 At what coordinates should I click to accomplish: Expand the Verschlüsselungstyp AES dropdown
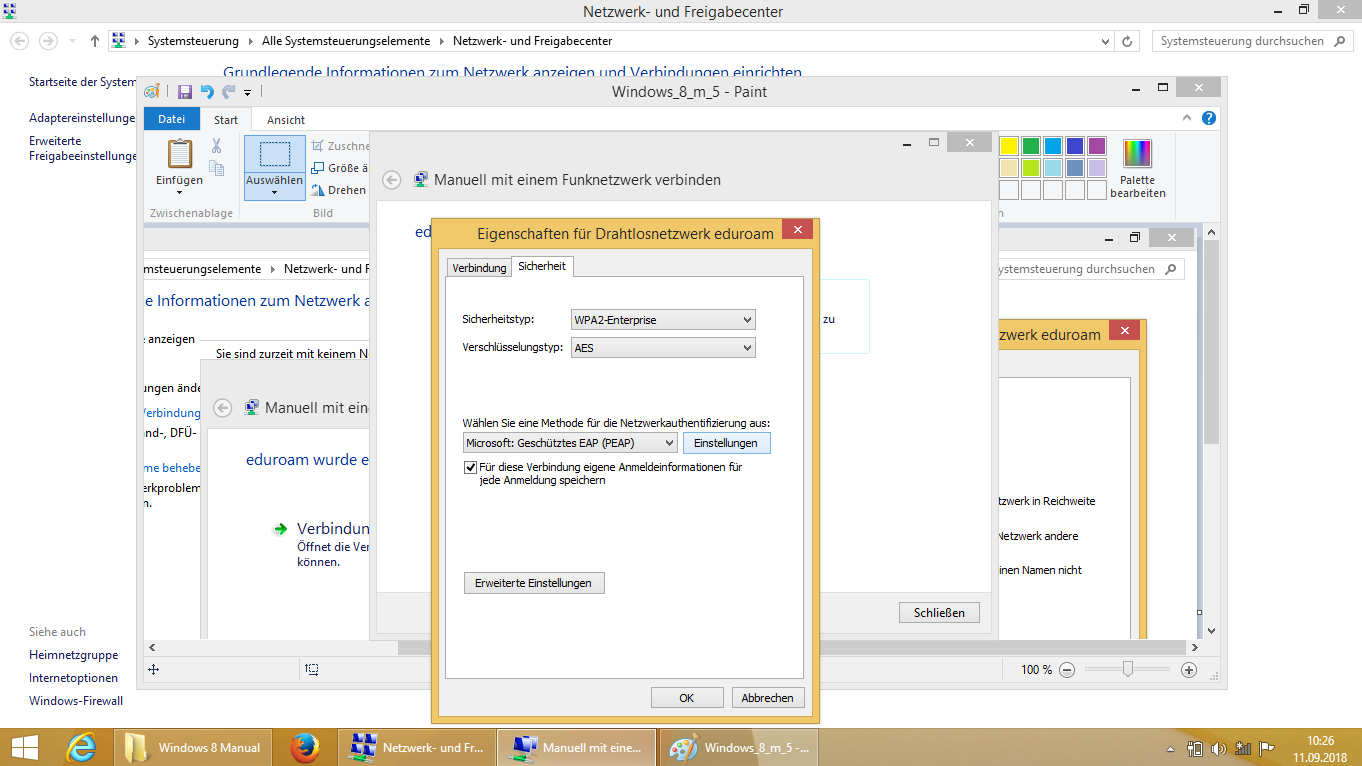pos(662,348)
